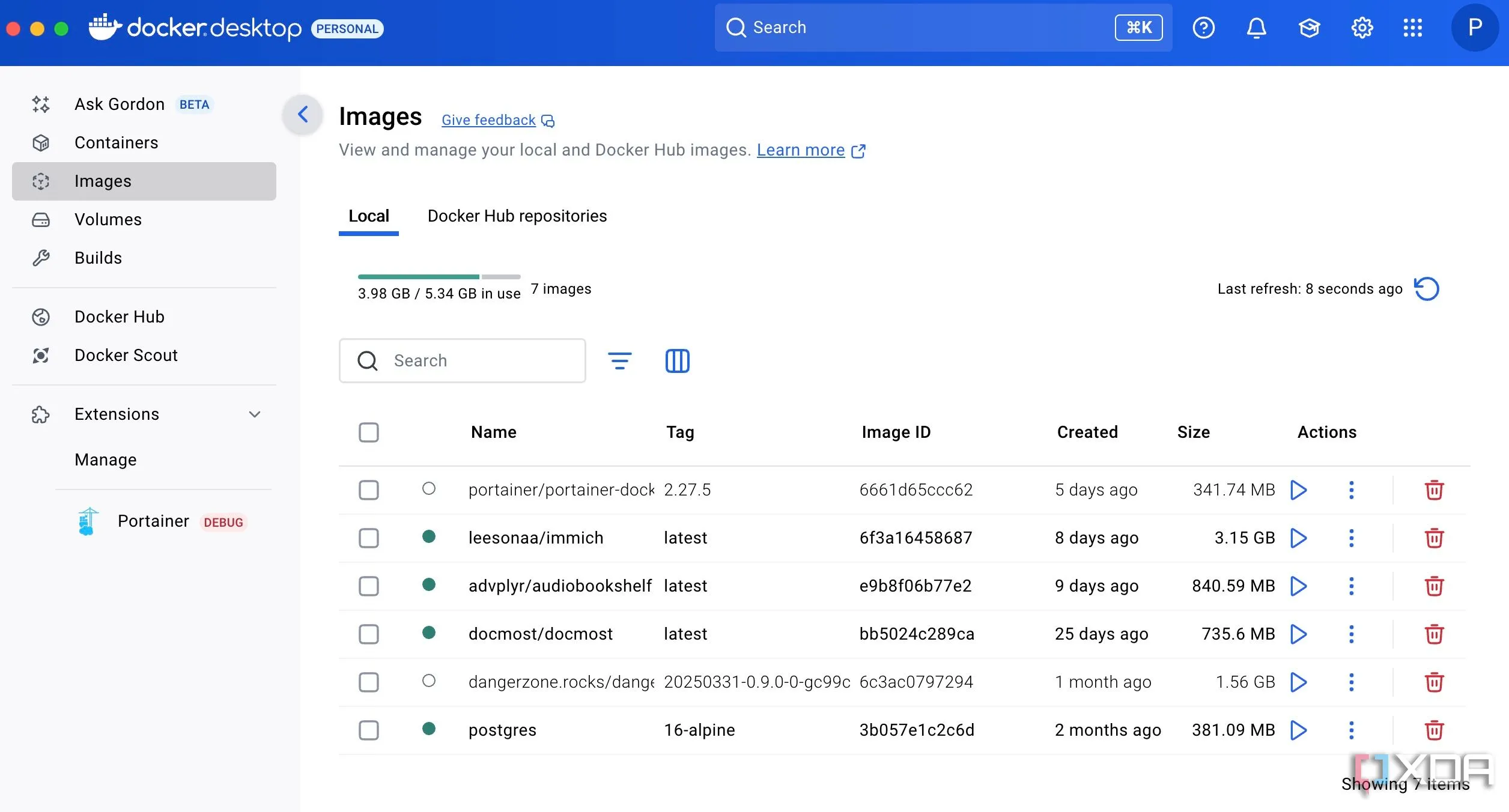Delete the leesonaa/immich image
This screenshot has width=1509, height=812.
(x=1434, y=538)
